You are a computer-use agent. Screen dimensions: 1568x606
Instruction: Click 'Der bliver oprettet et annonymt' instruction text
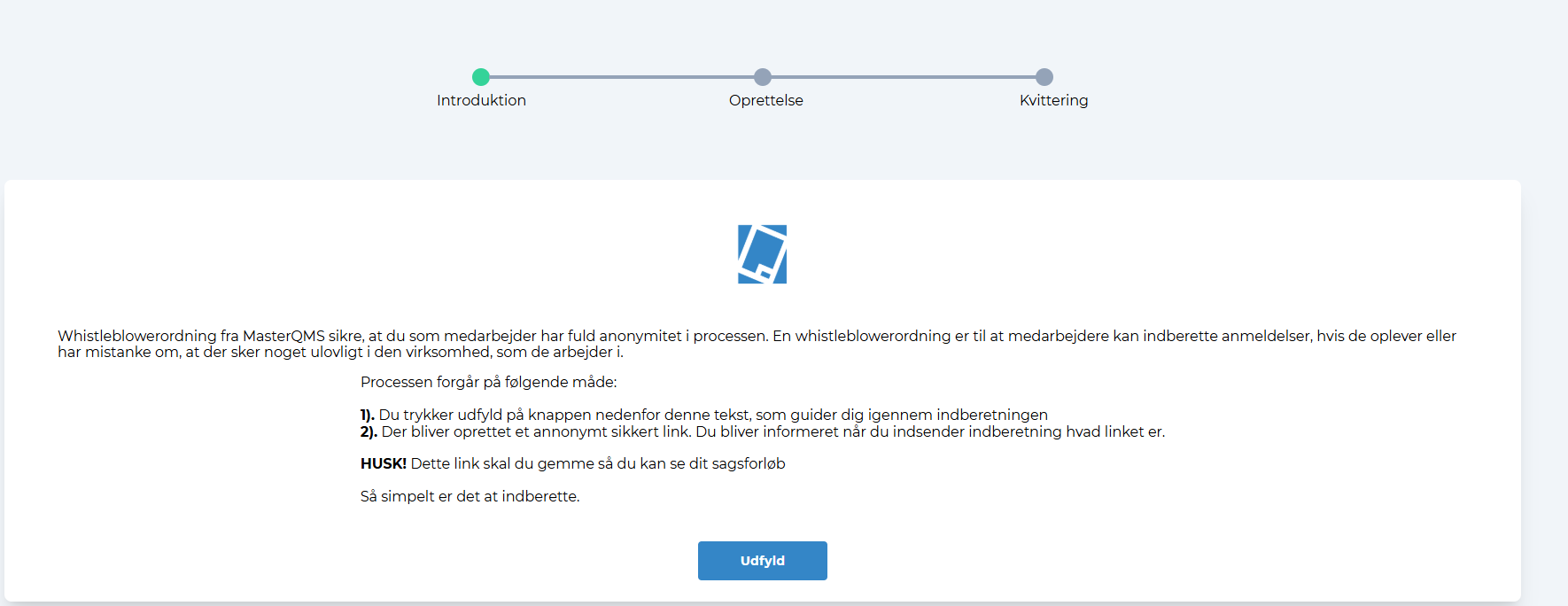772,432
